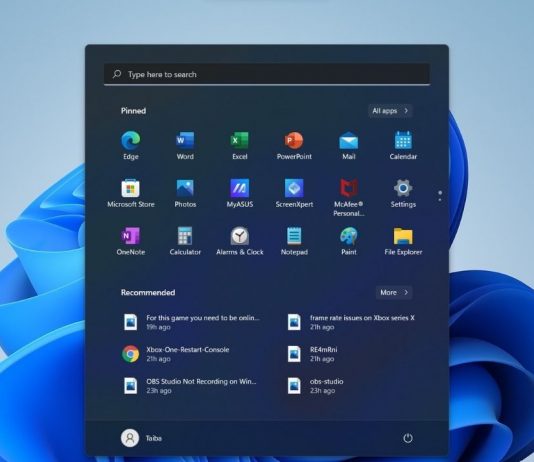Open Settings from pinned apps

(403, 193)
